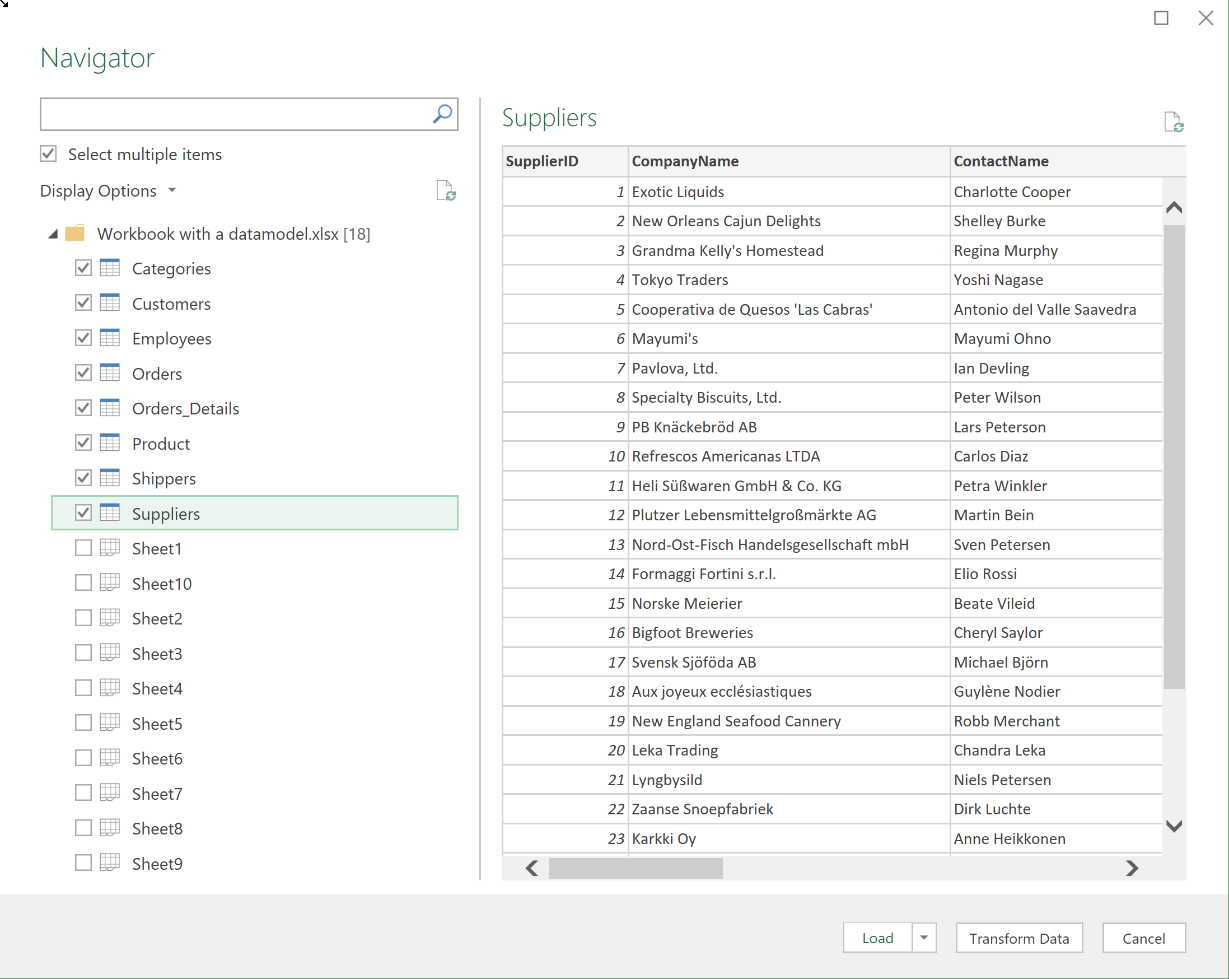The width and height of the screenshot is (1229, 979).
Task: Uncheck the Customers table checkbox
Action: (x=83, y=303)
